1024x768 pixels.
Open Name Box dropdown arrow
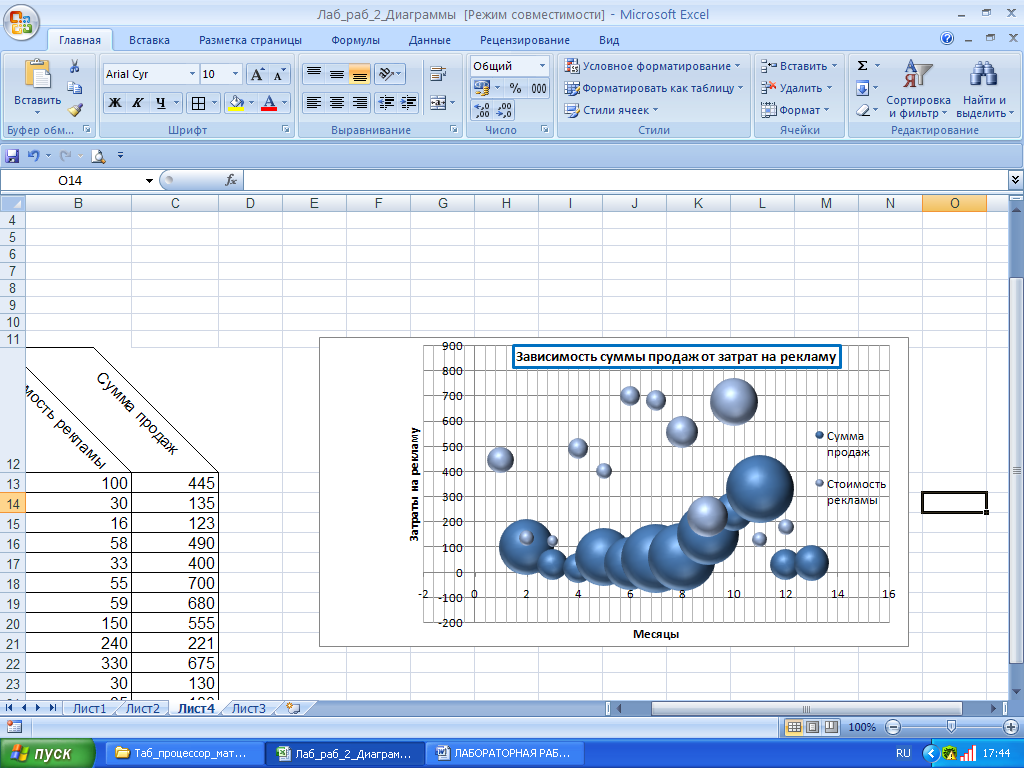coord(149,181)
